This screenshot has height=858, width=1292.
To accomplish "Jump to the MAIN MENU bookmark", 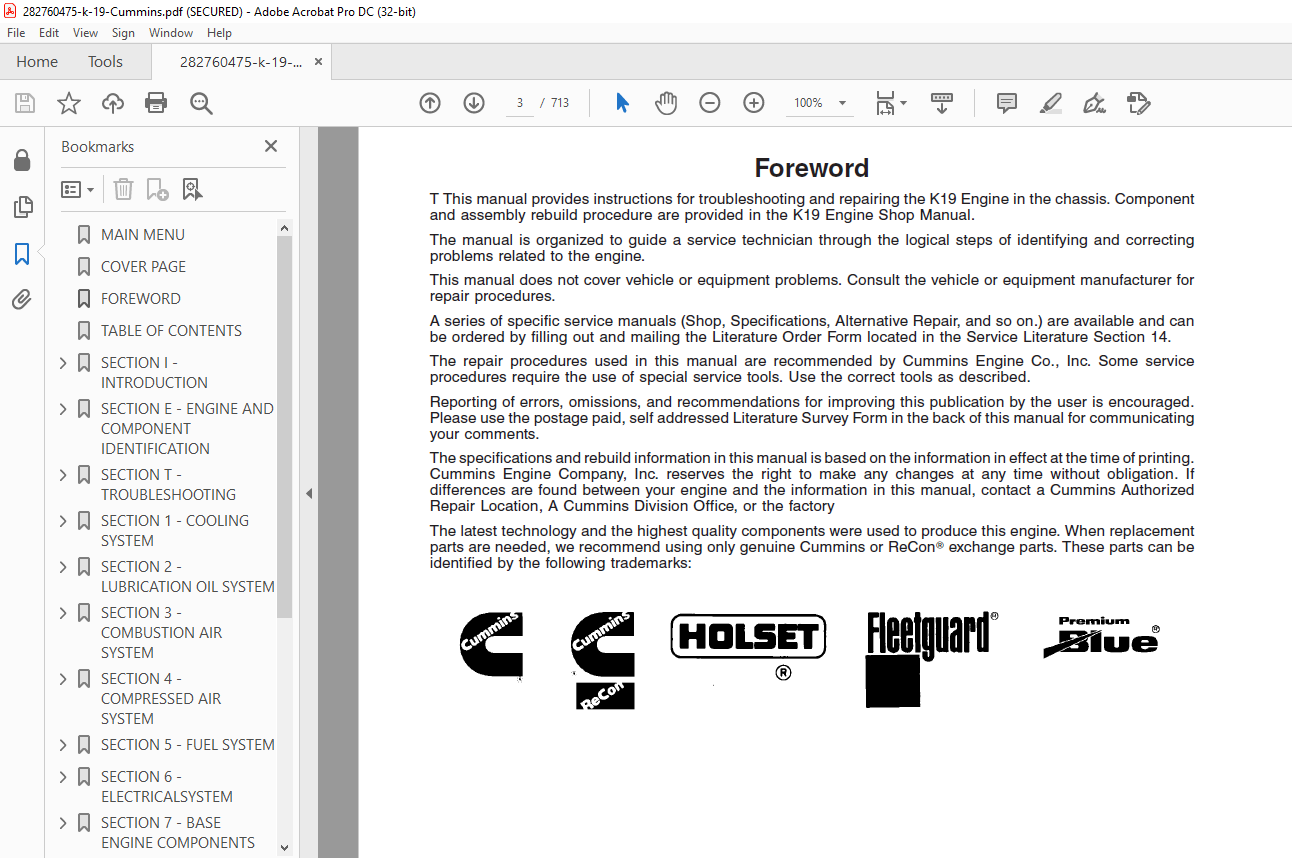I will (143, 235).
